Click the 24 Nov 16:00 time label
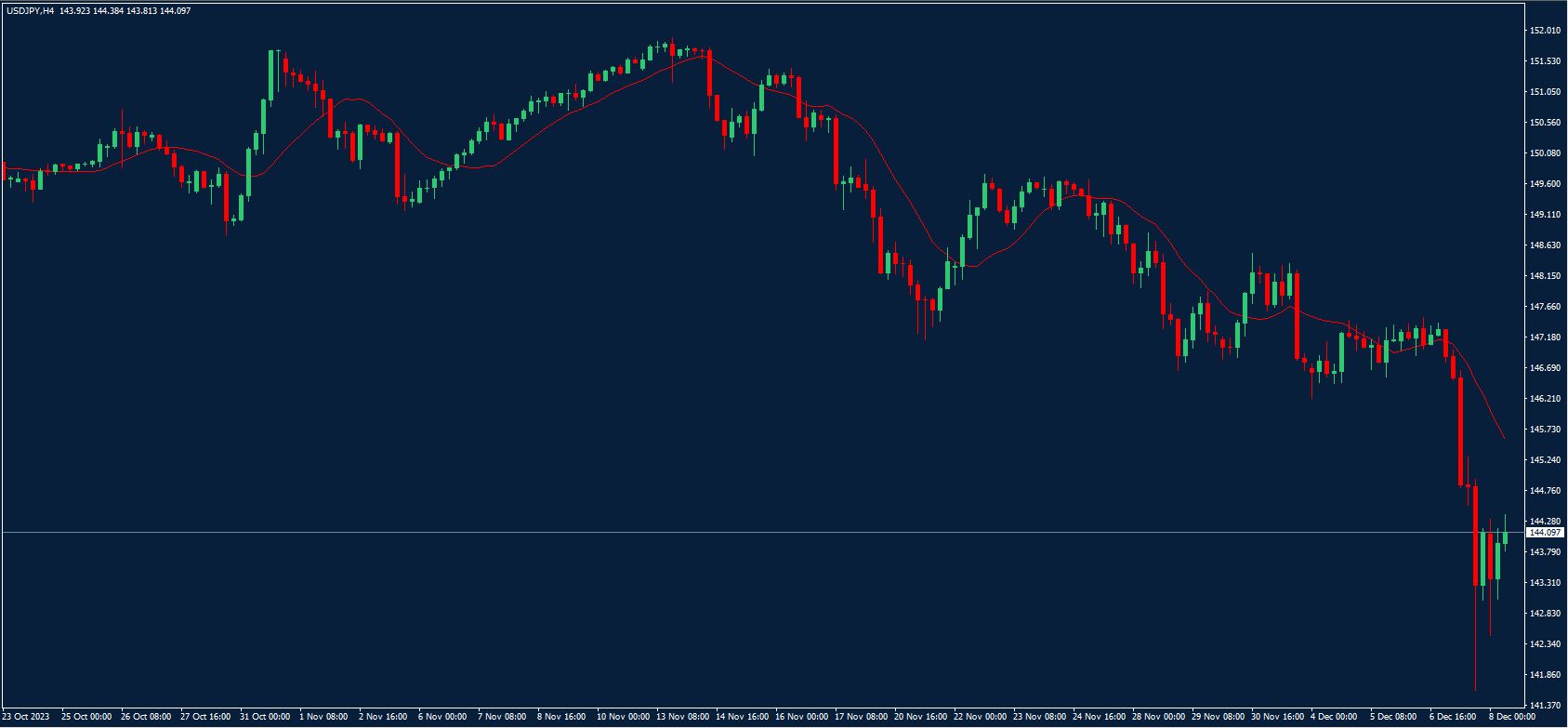Image resolution: width=1568 pixels, height=728 pixels. coord(1098,717)
